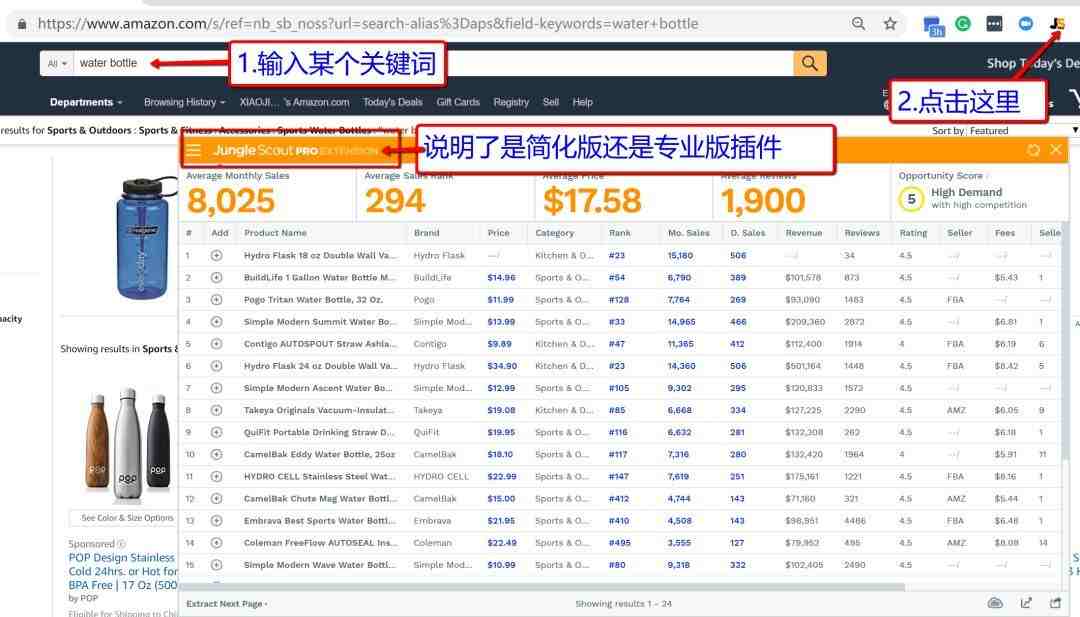Sort table by Product Name column
Screen dimensions: 1080x617
[x=276, y=233]
